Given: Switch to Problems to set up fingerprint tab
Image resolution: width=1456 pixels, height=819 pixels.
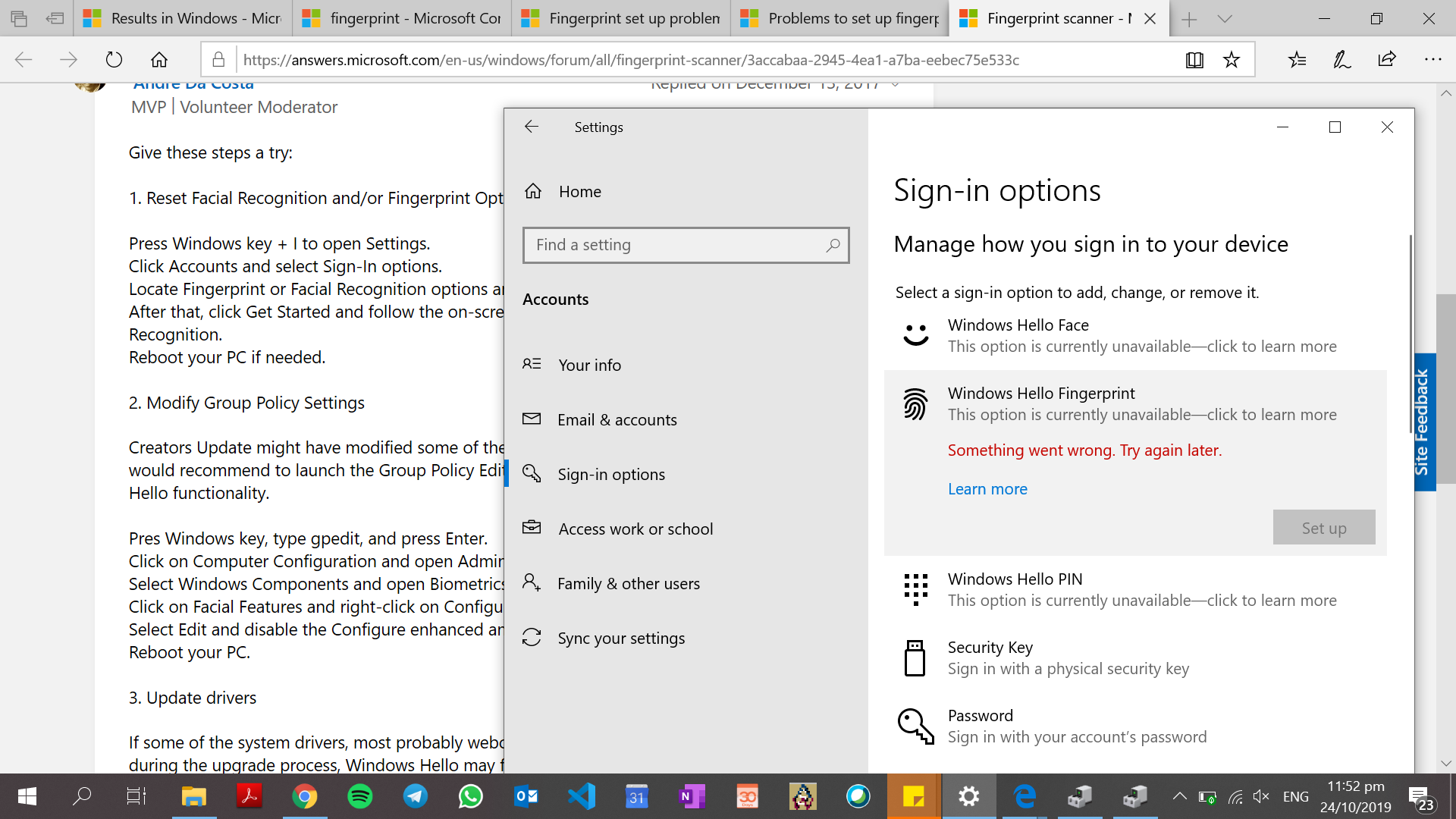Looking at the screenshot, I should click(x=840, y=18).
